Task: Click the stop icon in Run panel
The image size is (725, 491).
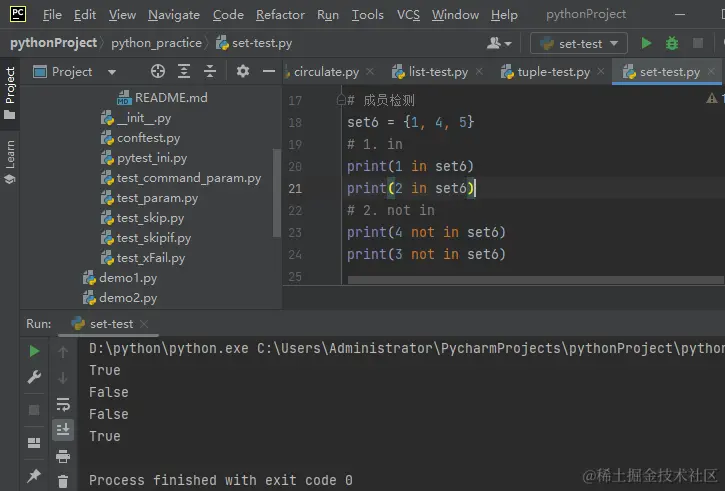Action: click(x=34, y=410)
